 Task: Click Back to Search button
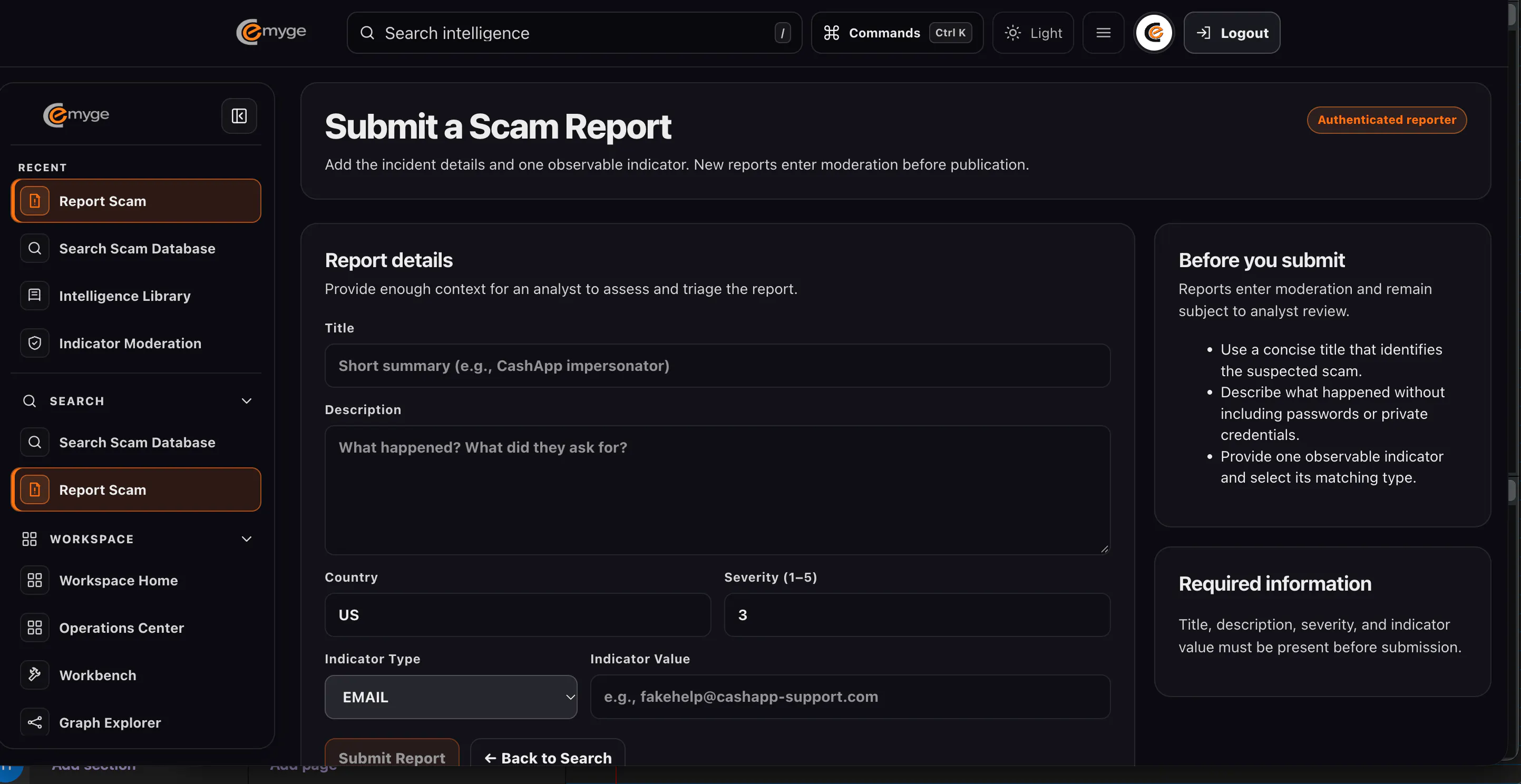(x=548, y=758)
